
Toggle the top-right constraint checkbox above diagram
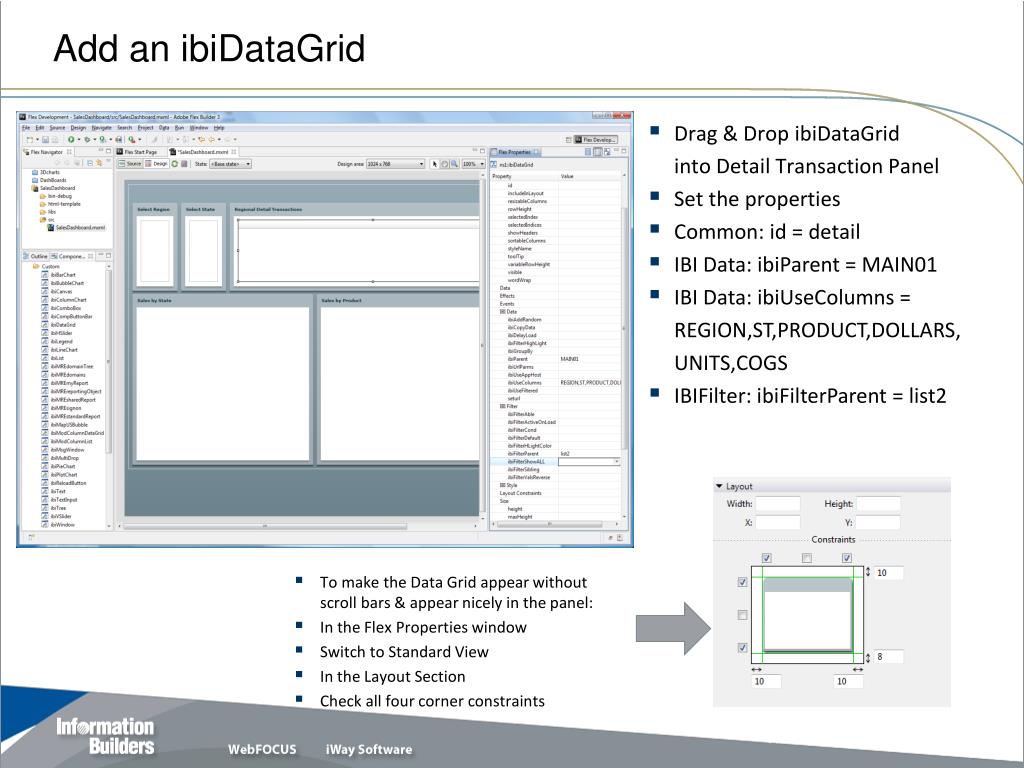(846, 558)
